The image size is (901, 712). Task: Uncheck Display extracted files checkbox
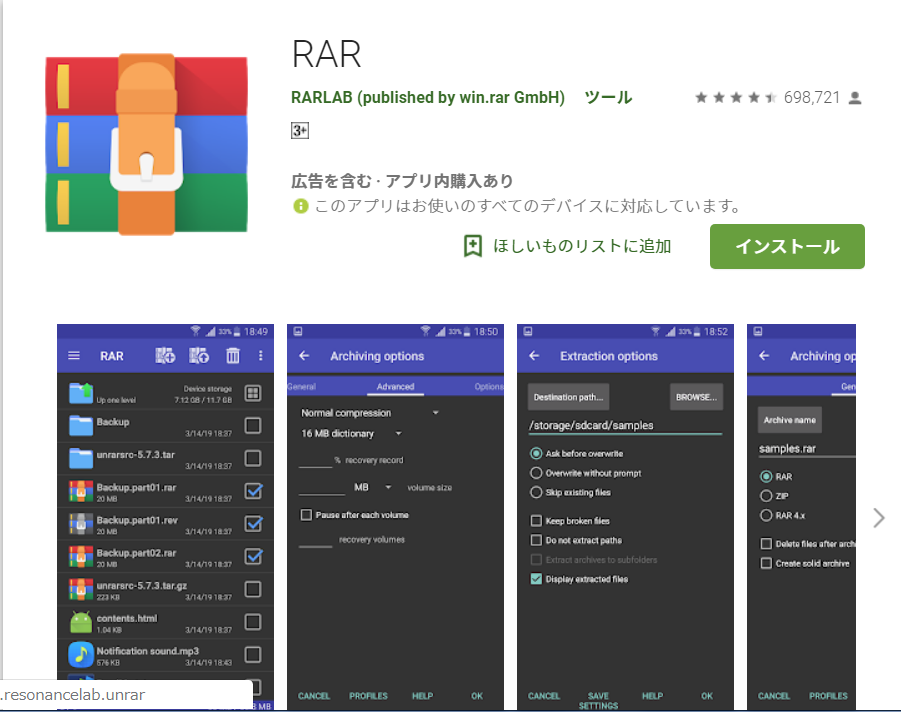pyautogui.click(x=536, y=579)
